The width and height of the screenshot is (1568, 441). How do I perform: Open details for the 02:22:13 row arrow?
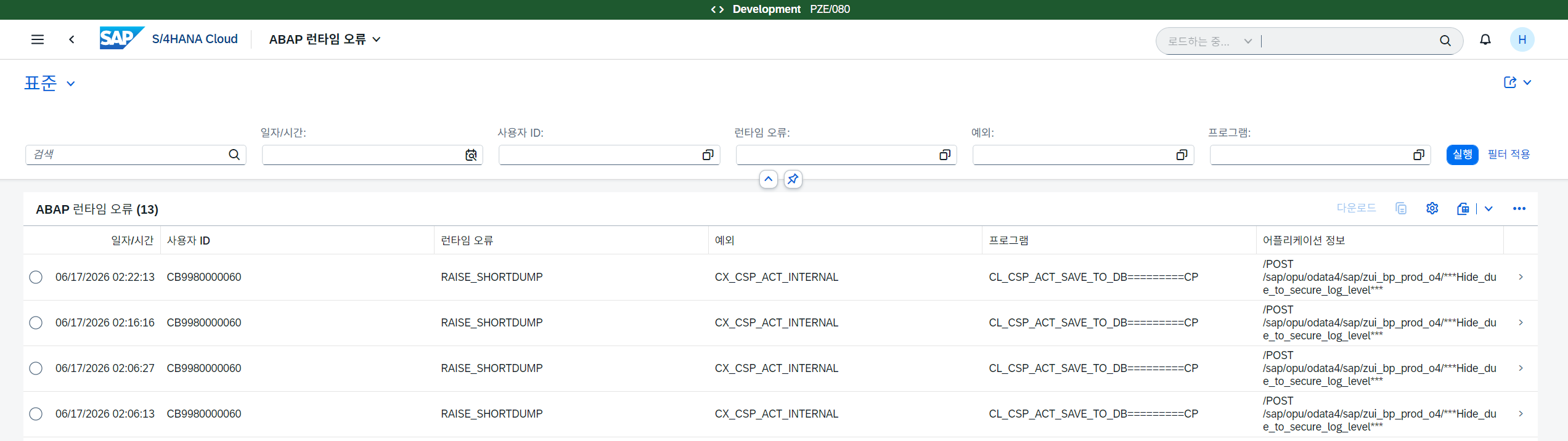[x=1521, y=277]
